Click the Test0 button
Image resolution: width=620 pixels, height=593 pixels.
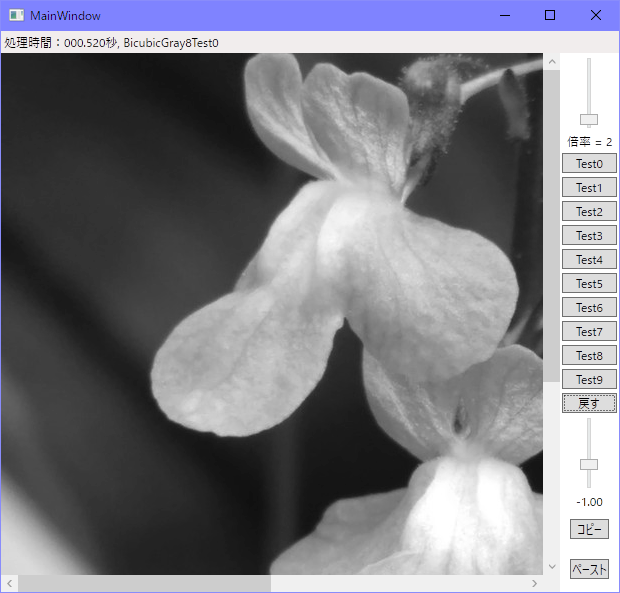pos(589,163)
